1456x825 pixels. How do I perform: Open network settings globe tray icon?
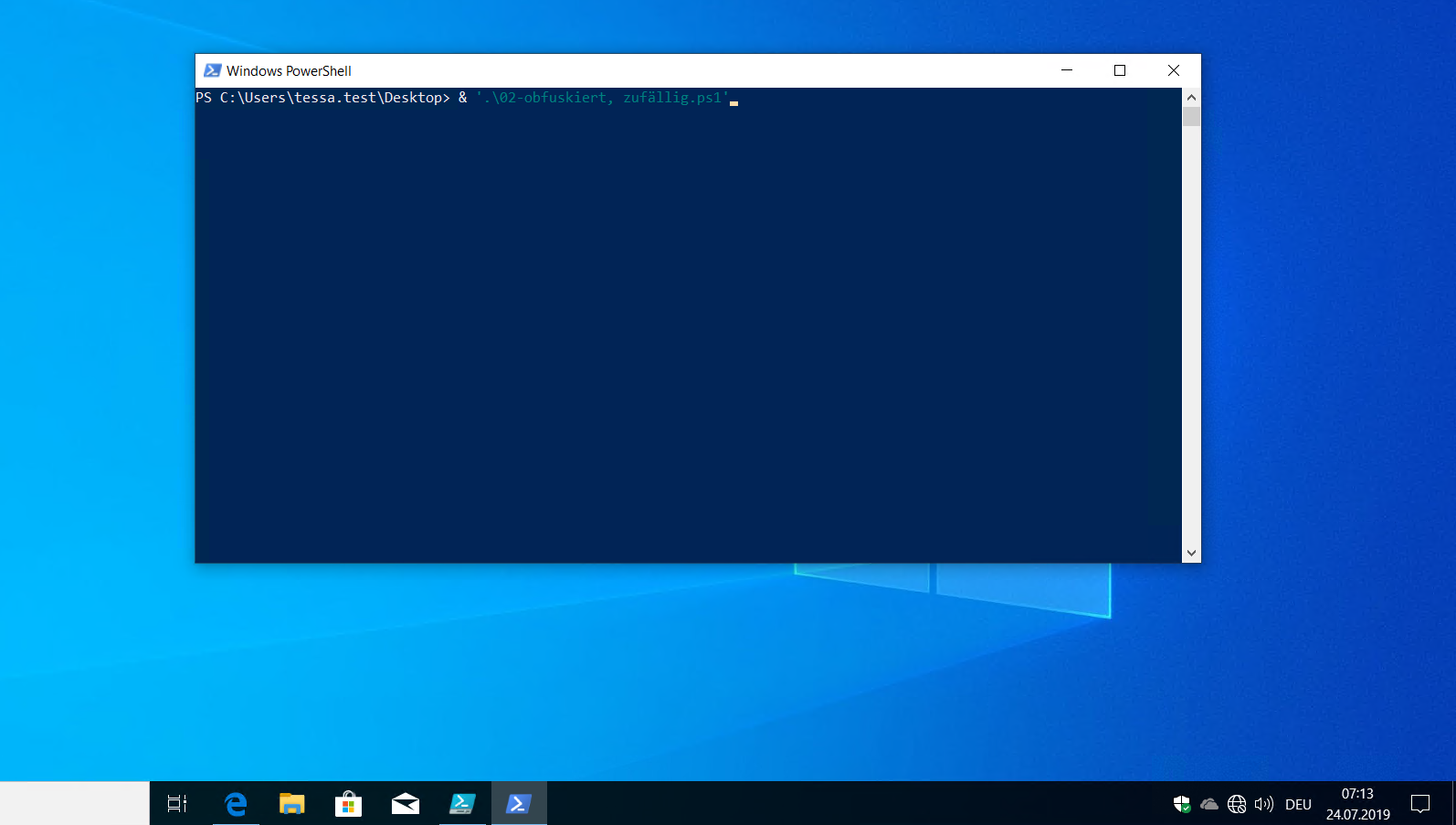tap(1237, 804)
